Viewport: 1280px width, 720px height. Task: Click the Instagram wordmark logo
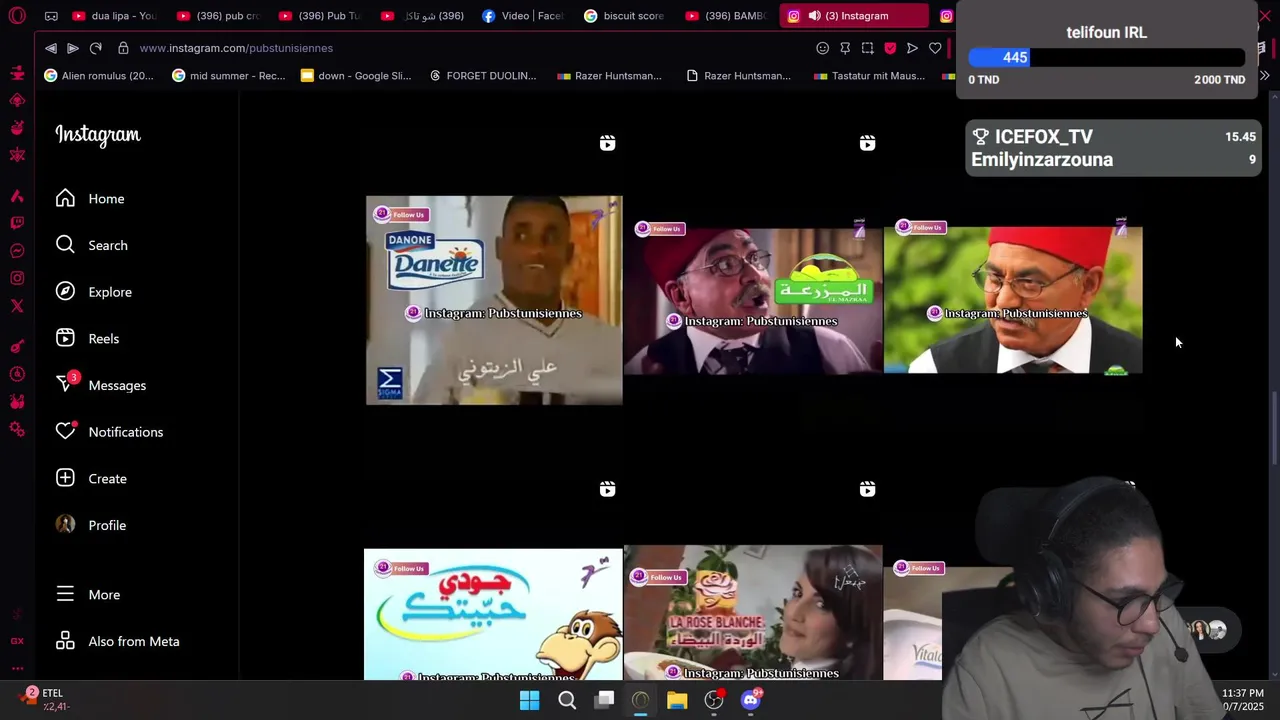[x=98, y=135]
